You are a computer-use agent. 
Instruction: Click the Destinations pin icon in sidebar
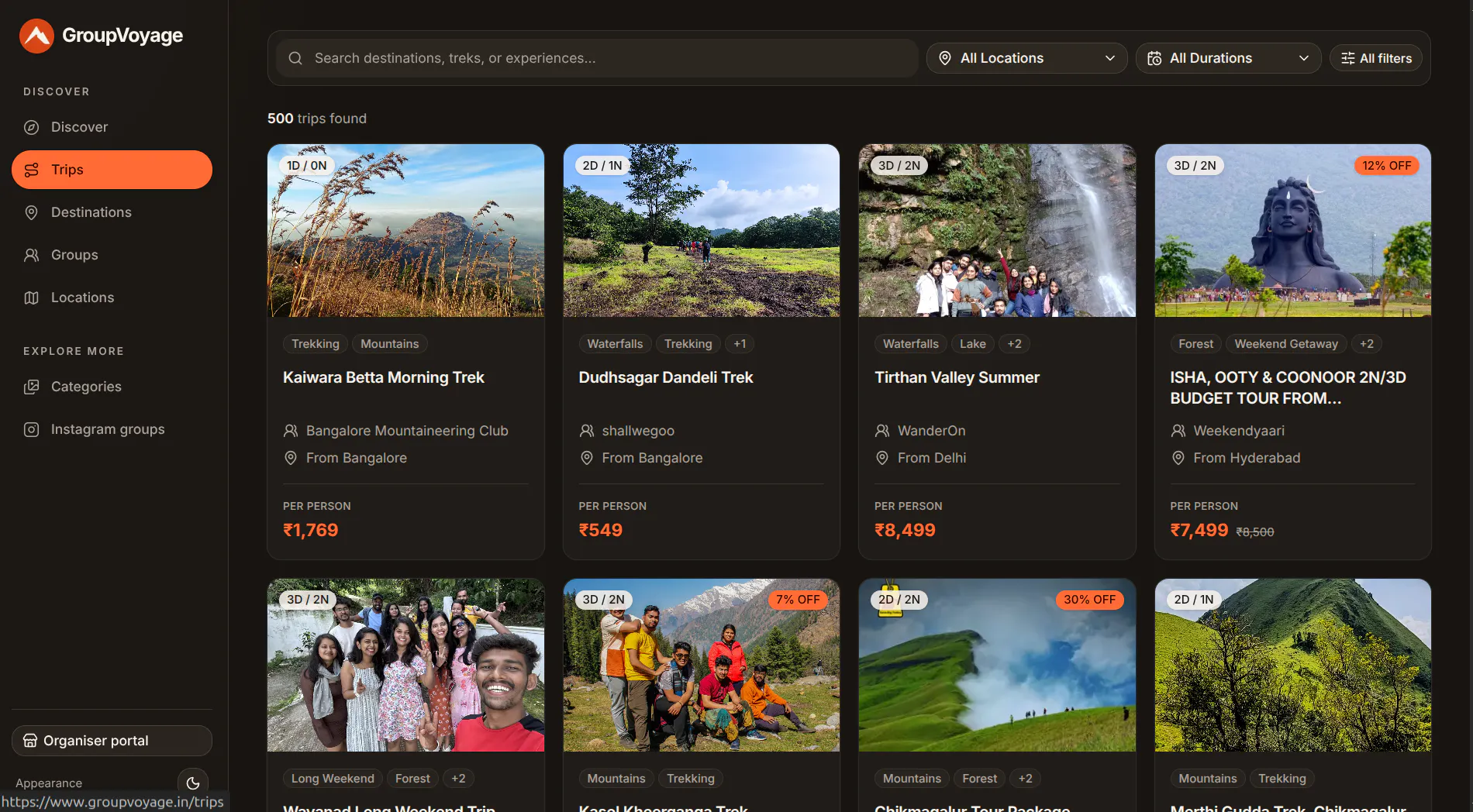32,212
